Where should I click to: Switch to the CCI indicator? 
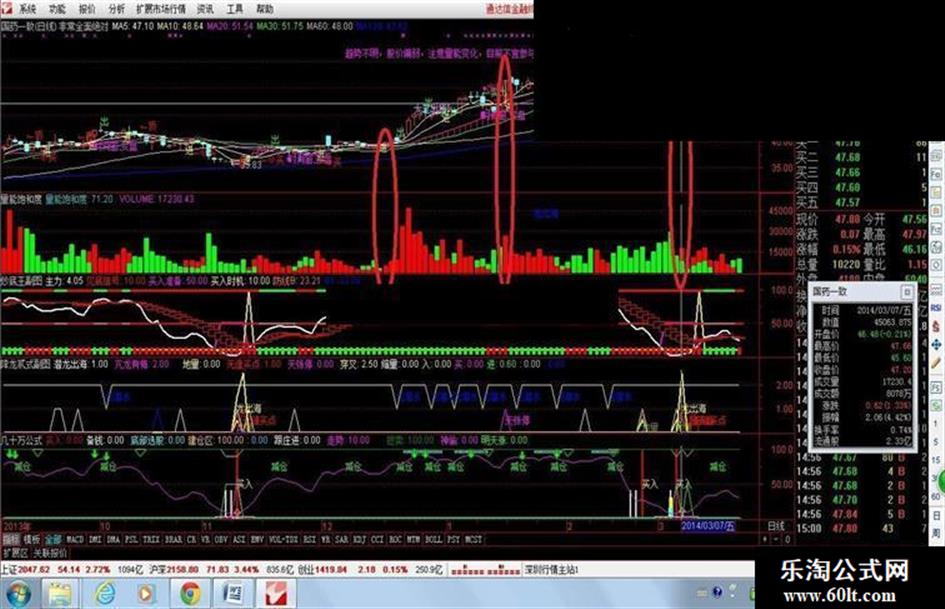(x=377, y=540)
